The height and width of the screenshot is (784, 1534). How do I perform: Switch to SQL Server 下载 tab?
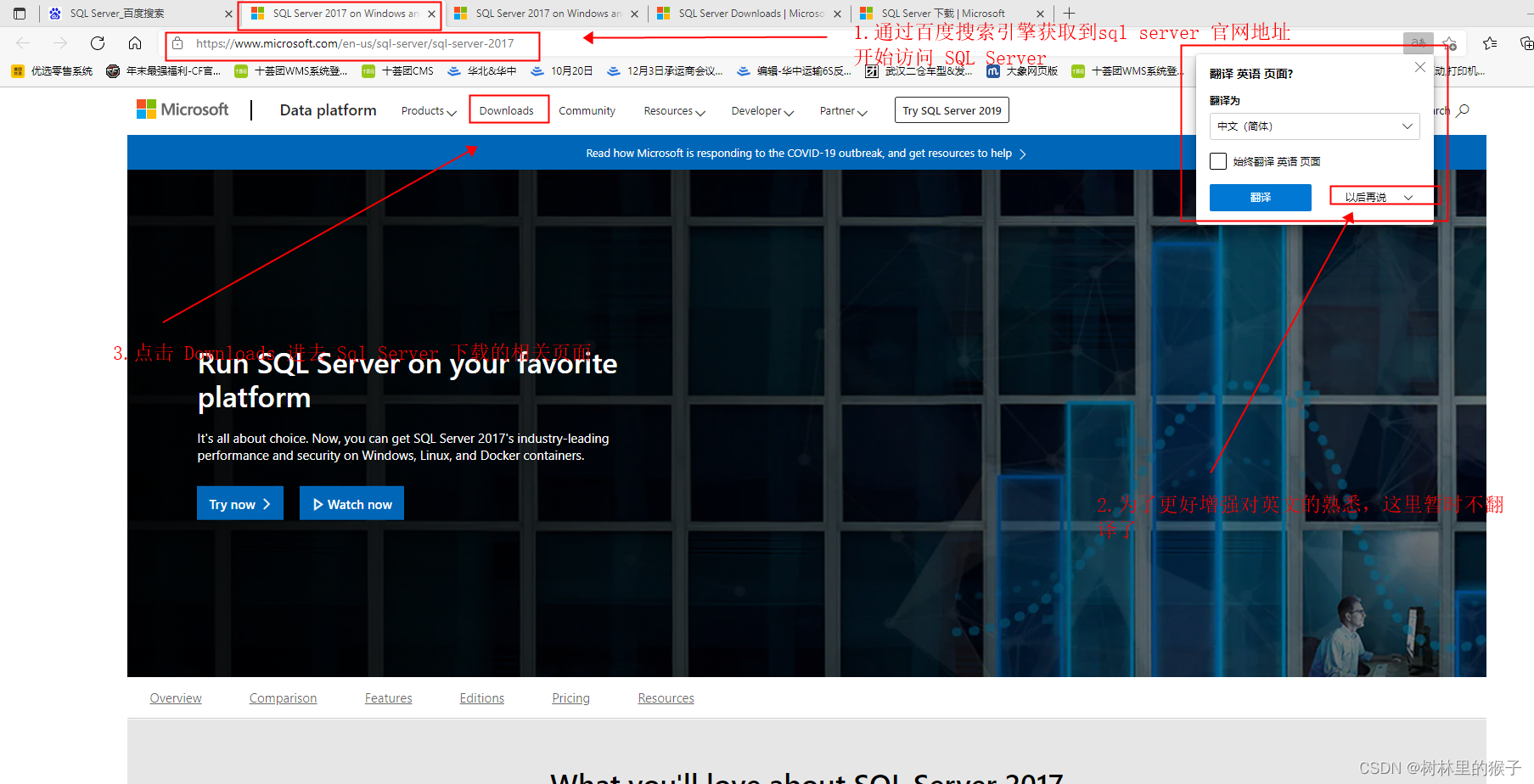coord(951,14)
